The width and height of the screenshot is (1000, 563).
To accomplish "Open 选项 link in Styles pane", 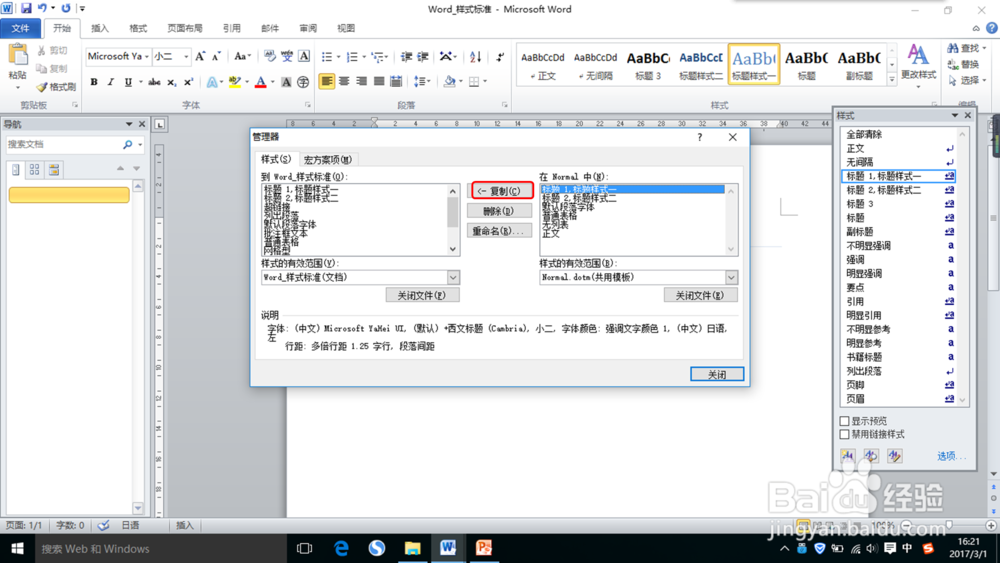I will coord(951,456).
